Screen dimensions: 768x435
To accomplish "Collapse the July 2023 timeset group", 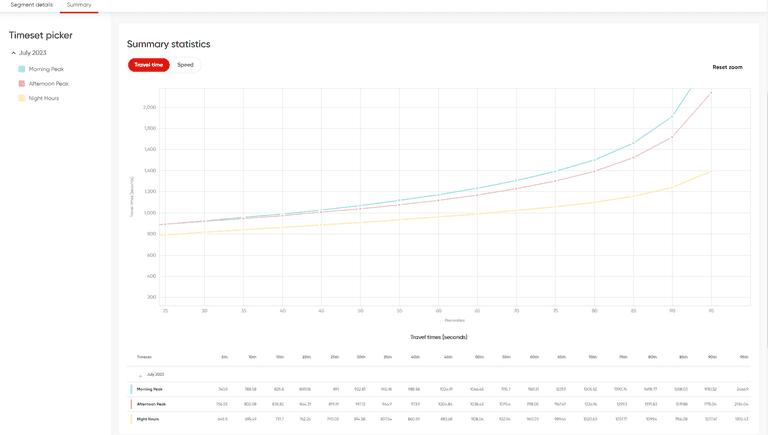I will pos(14,53).
